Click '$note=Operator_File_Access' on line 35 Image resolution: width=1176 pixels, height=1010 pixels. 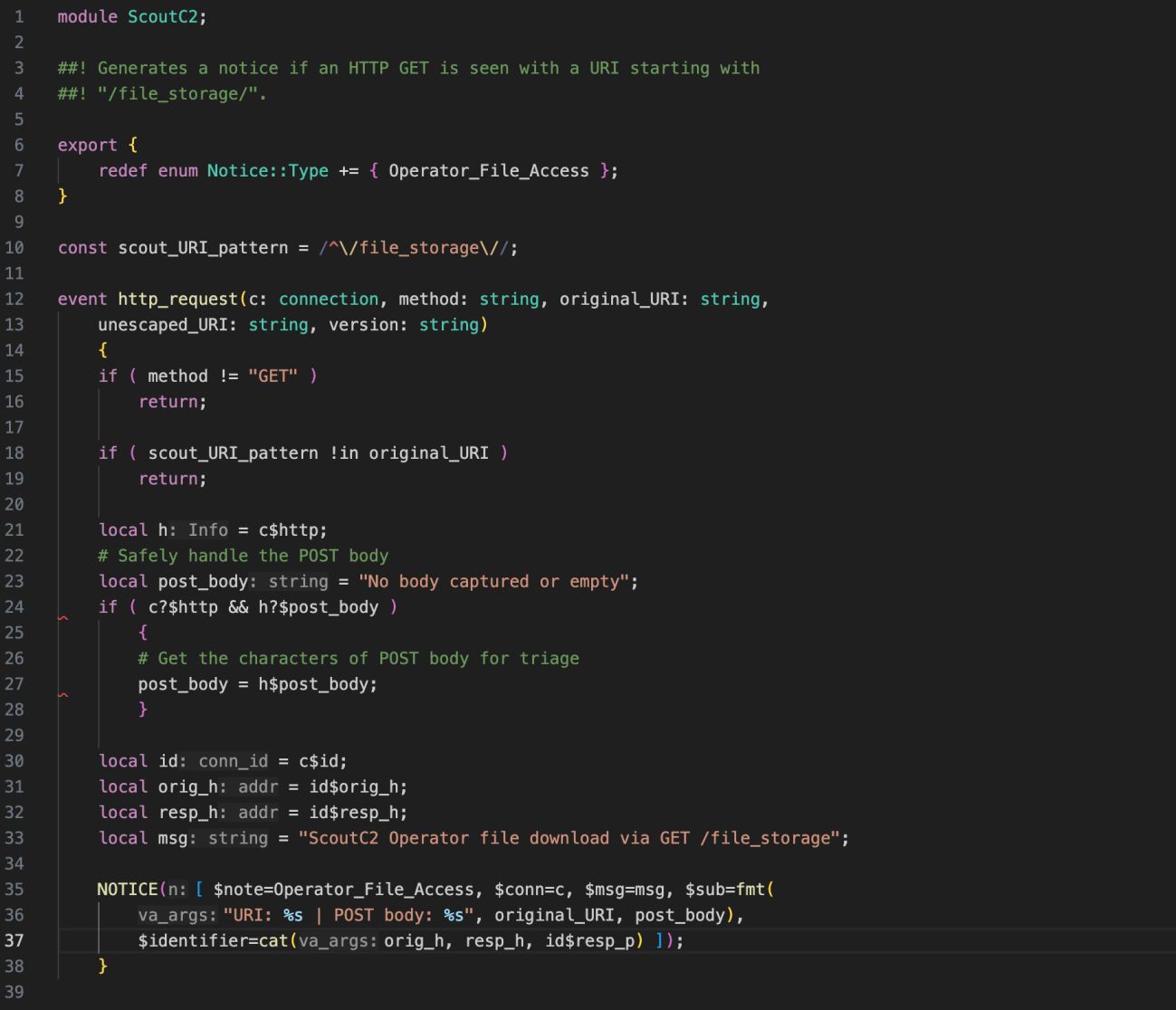point(344,889)
